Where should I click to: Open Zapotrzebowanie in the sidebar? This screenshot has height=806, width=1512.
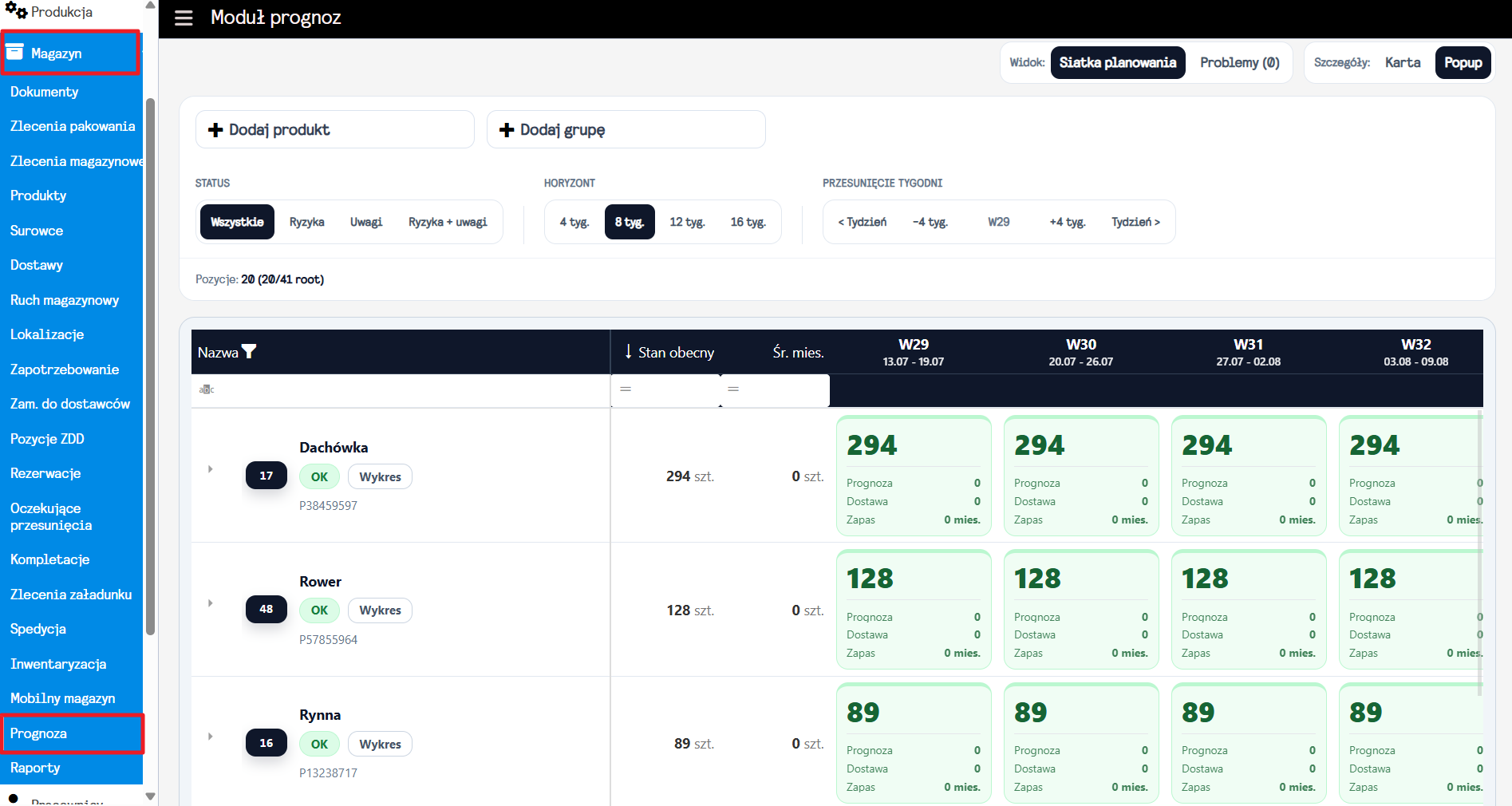pyautogui.click(x=65, y=369)
